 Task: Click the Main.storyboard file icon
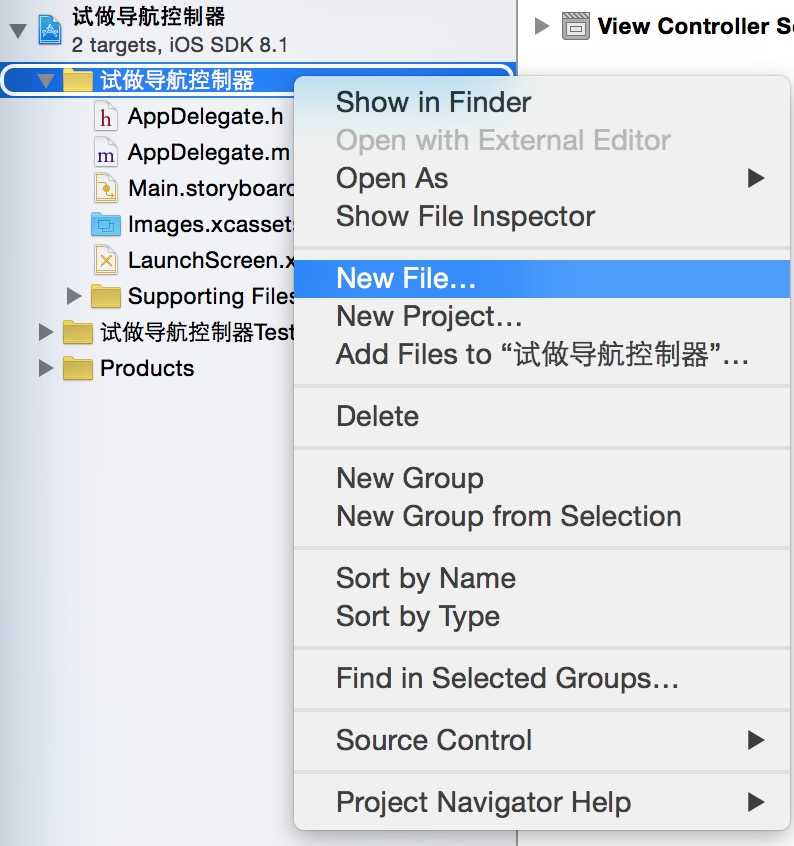104,188
